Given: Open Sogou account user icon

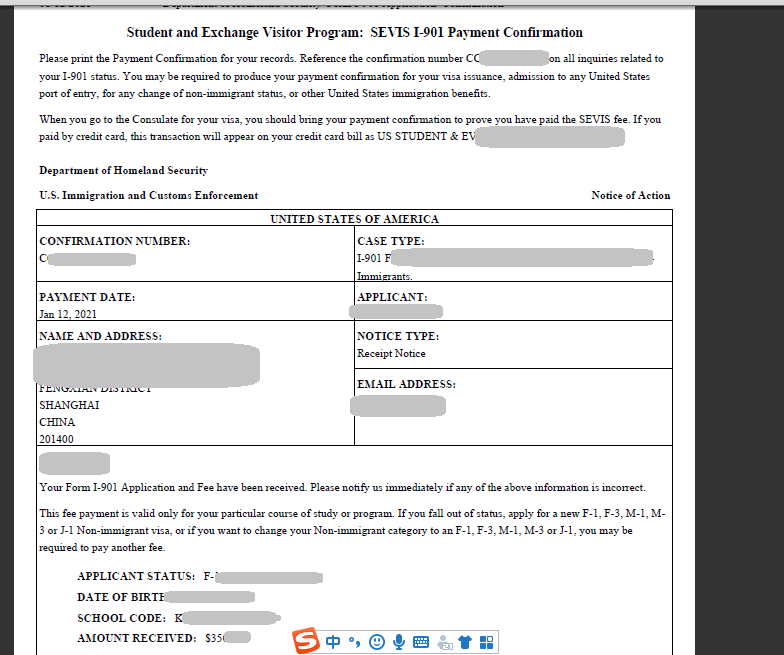Looking at the screenshot, I should pos(444,642).
